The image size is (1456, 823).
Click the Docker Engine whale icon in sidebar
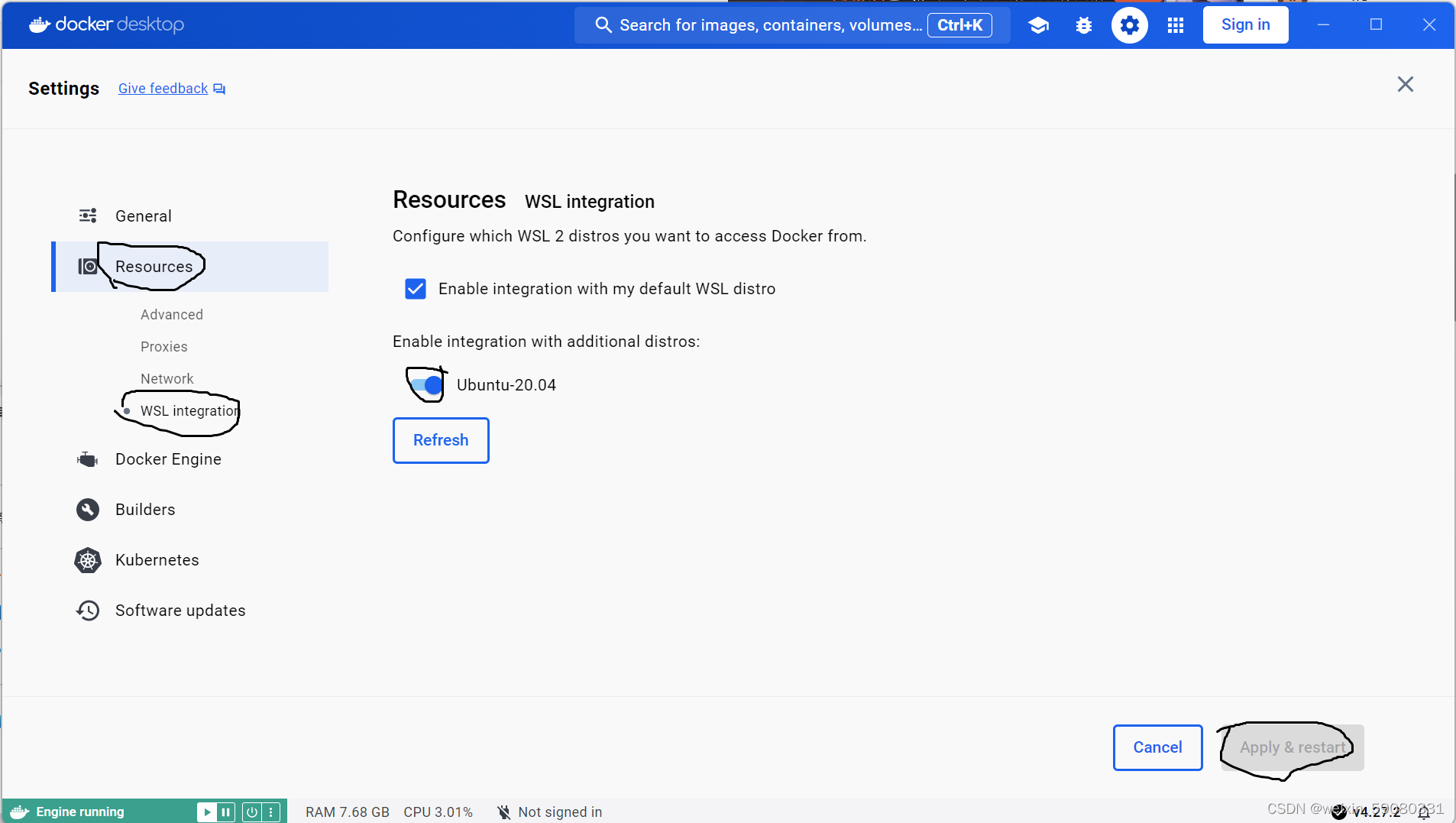87,458
